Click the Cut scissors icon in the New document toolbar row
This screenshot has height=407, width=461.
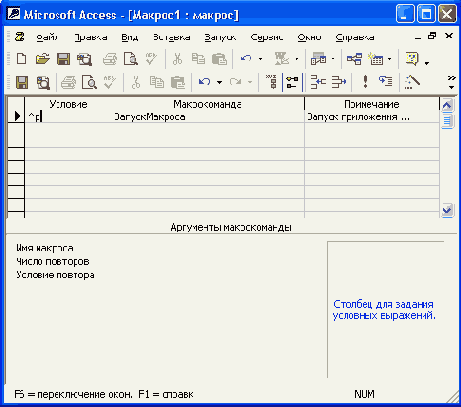point(177,59)
